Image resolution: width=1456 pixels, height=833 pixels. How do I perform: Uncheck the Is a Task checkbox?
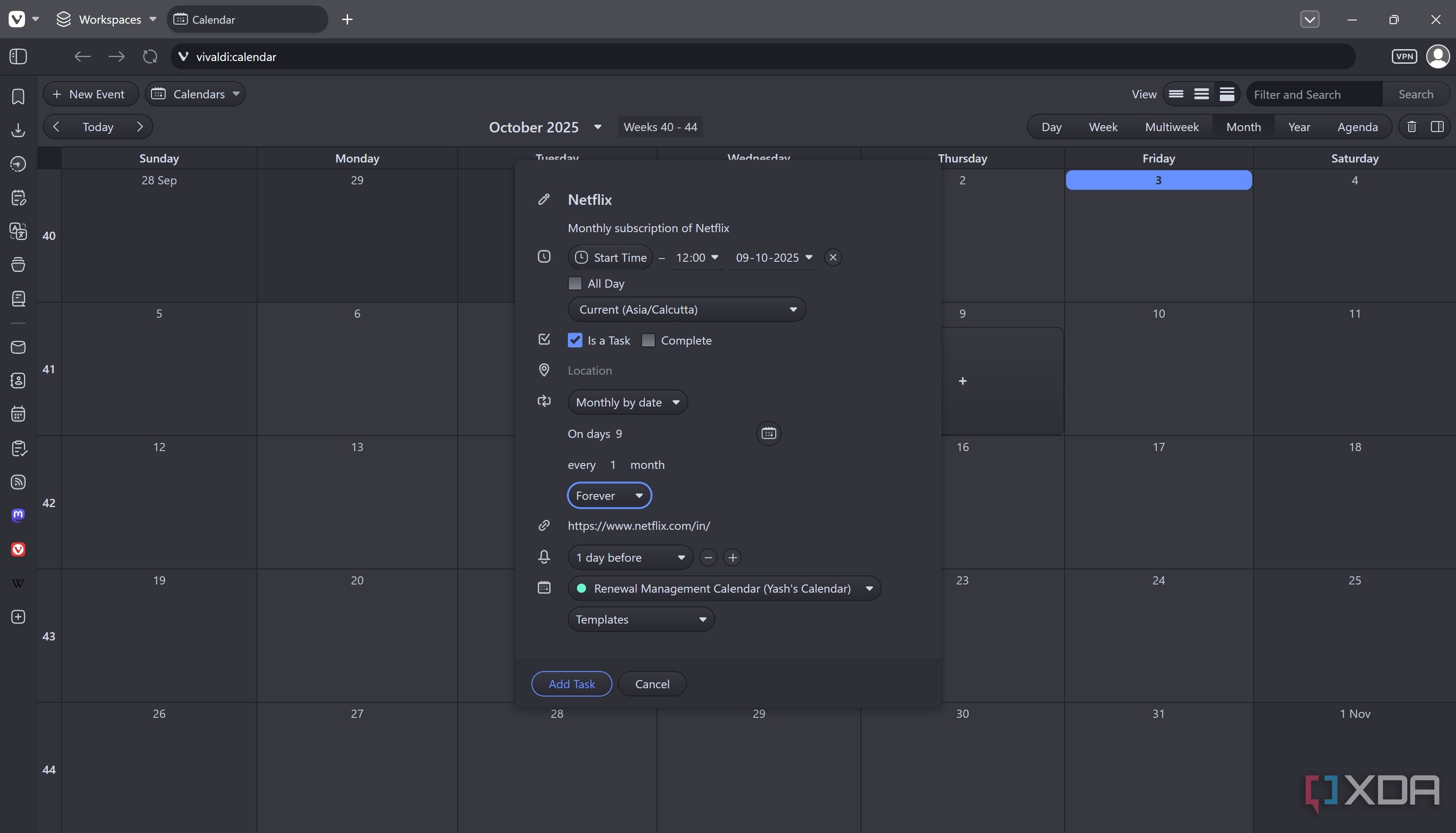pos(575,340)
